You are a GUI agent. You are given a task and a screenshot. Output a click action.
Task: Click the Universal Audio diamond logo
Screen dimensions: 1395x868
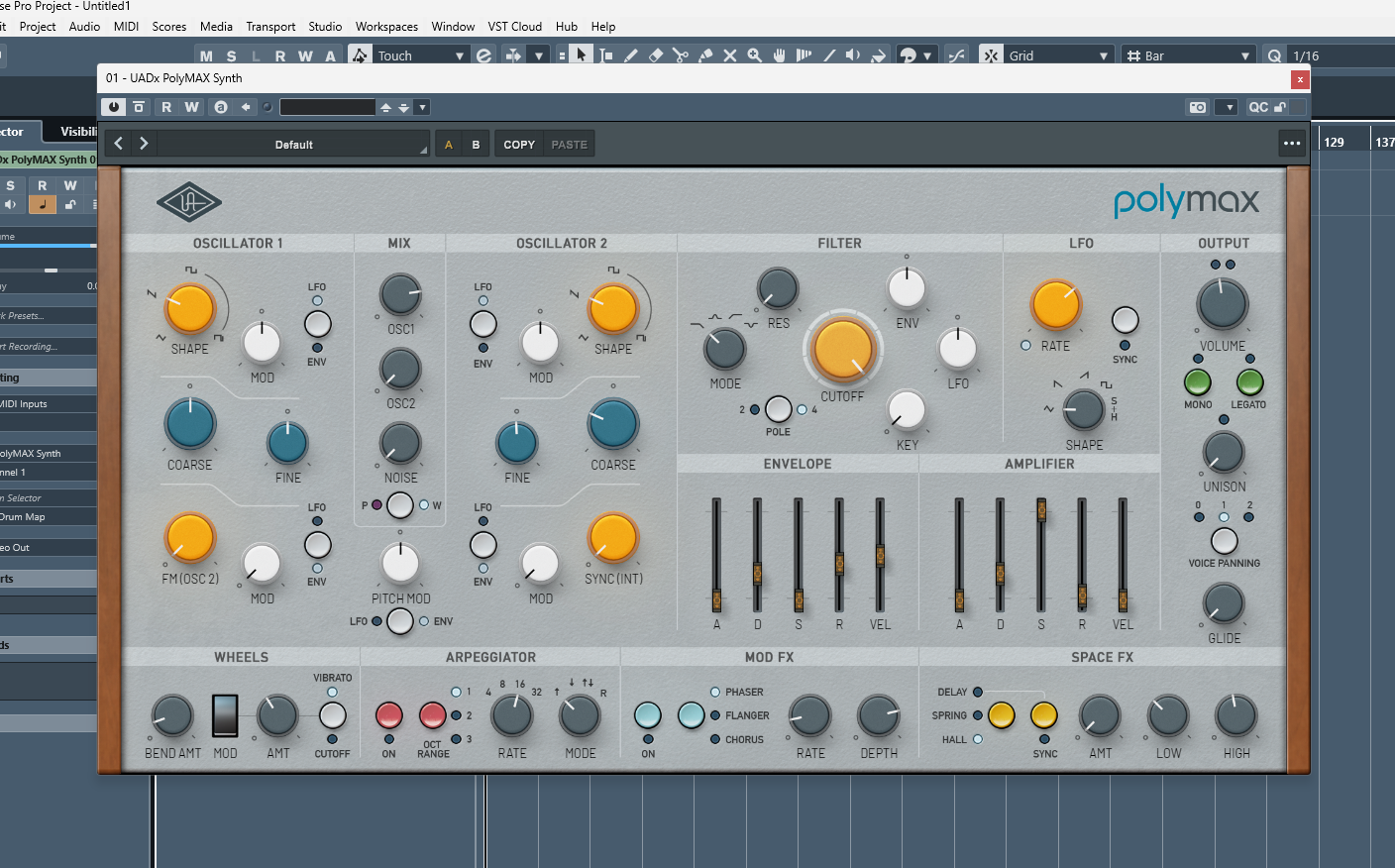[x=189, y=203]
